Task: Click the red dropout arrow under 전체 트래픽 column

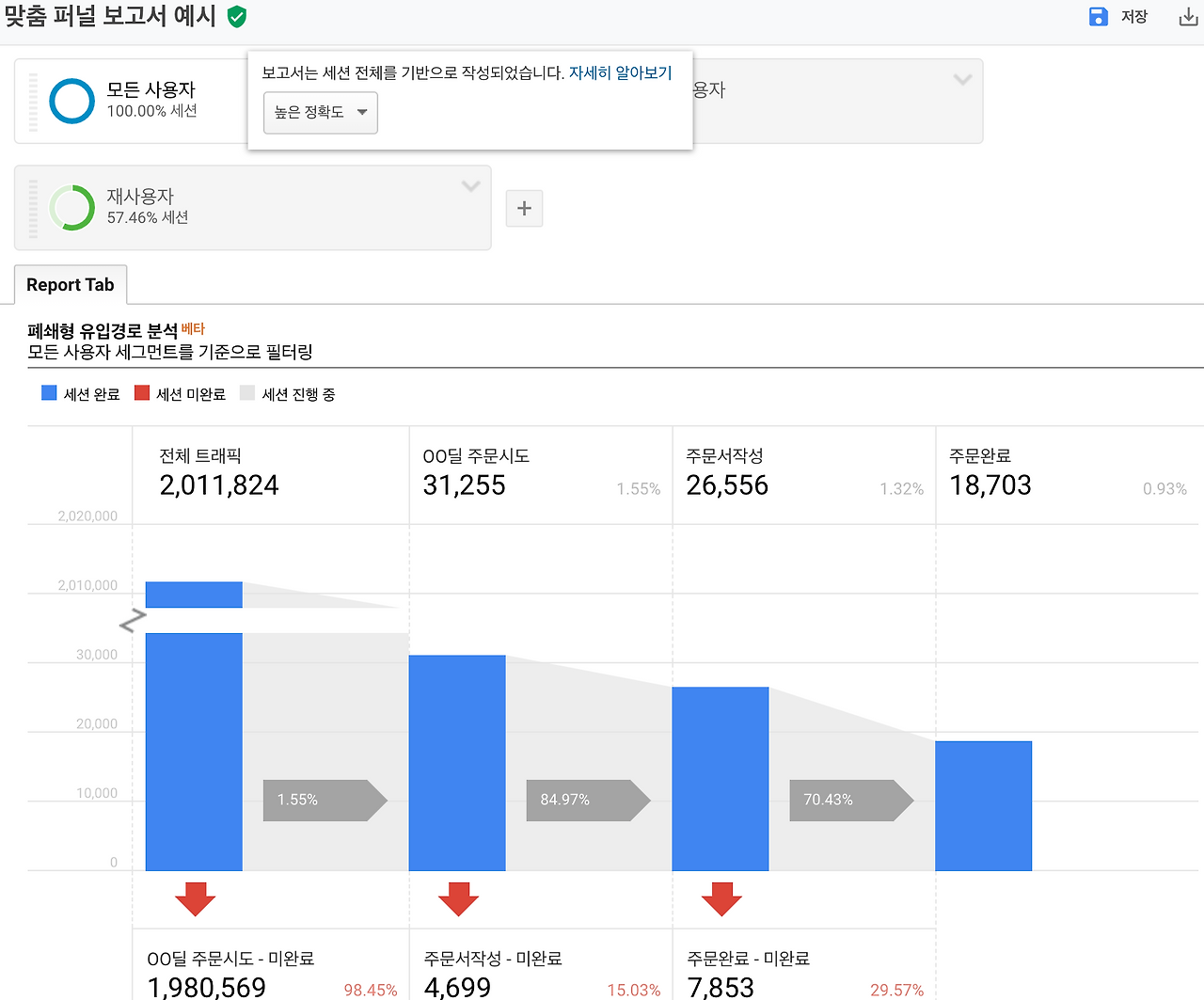Action: click(194, 899)
